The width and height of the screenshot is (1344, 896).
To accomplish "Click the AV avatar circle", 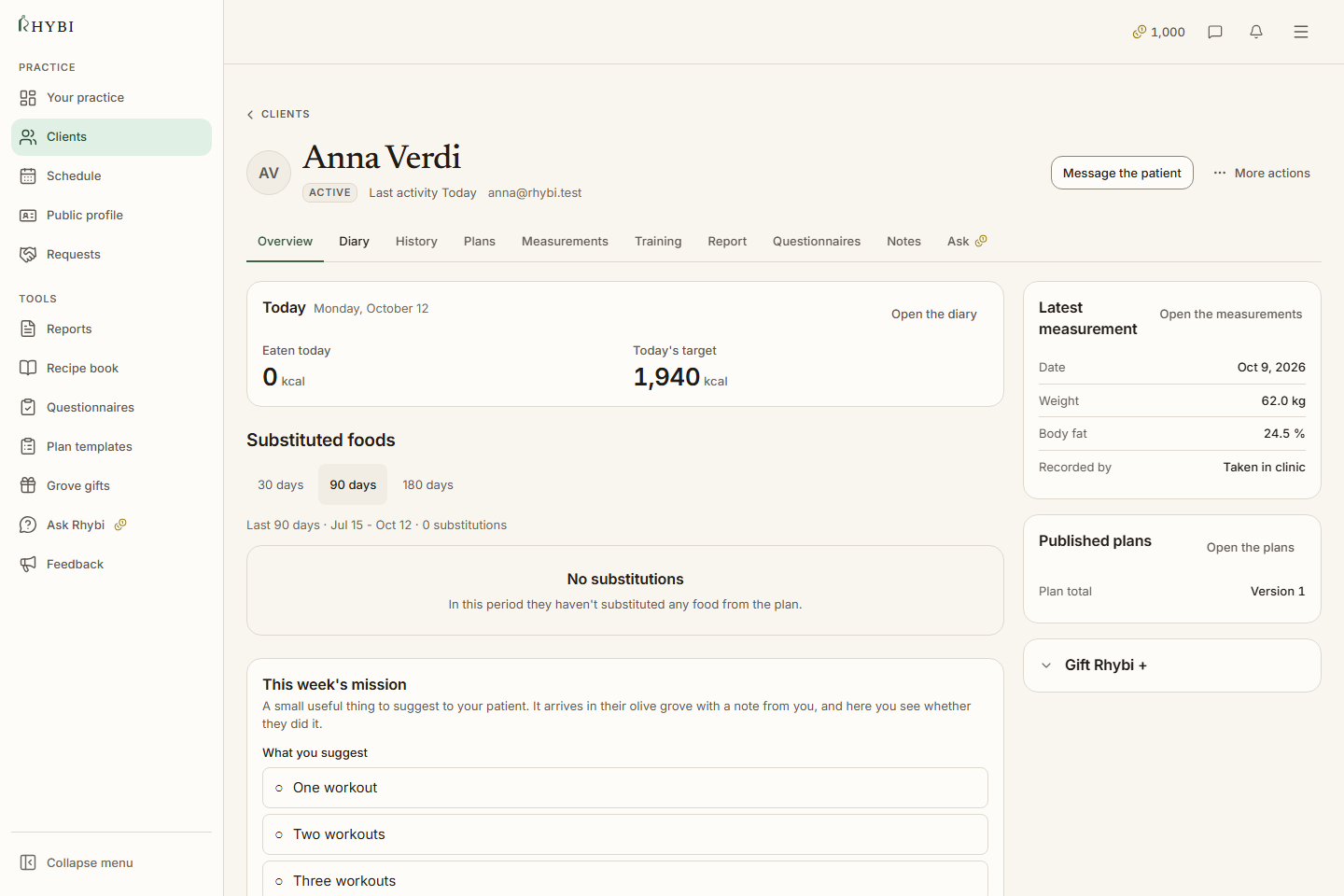I will click(269, 174).
